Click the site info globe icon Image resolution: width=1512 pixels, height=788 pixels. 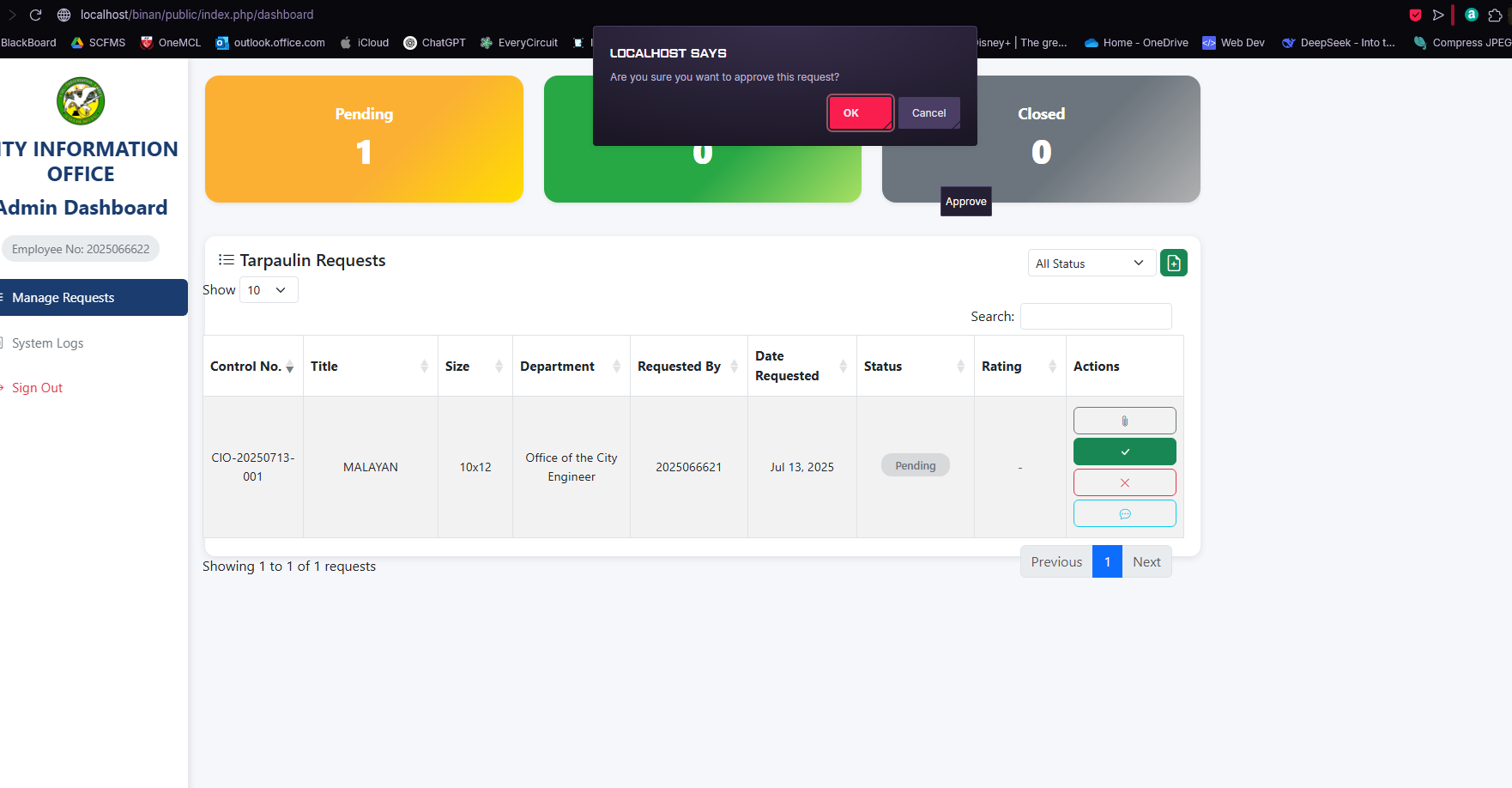(64, 15)
